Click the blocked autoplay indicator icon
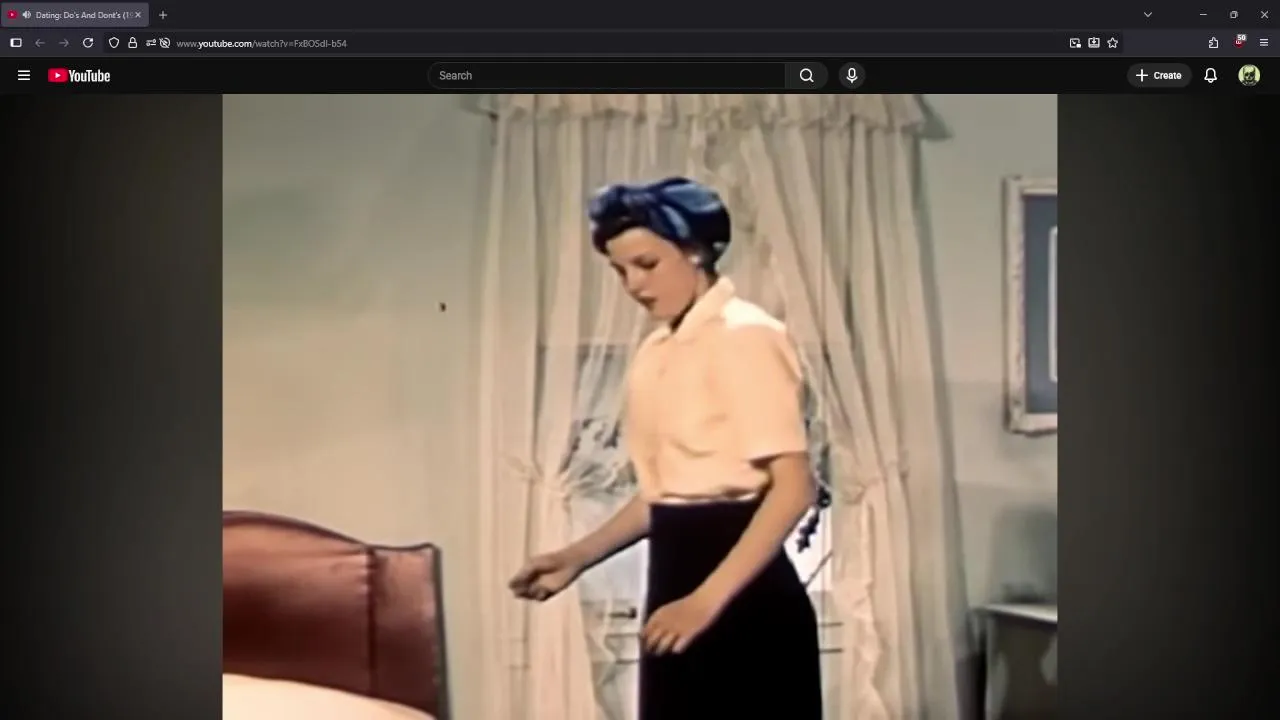 (165, 43)
